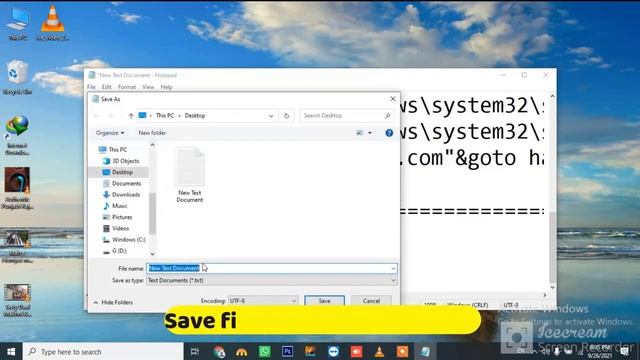Image resolution: width=640 pixels, height=360 pixels.
Task: Click the Save button
Action: pyautogui.click(x=324, y=301)
